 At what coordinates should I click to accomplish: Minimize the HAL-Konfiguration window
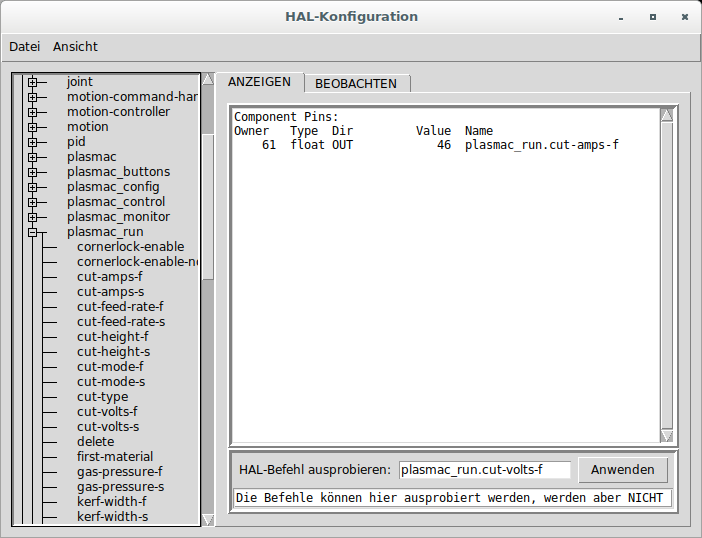coord(621,18)
